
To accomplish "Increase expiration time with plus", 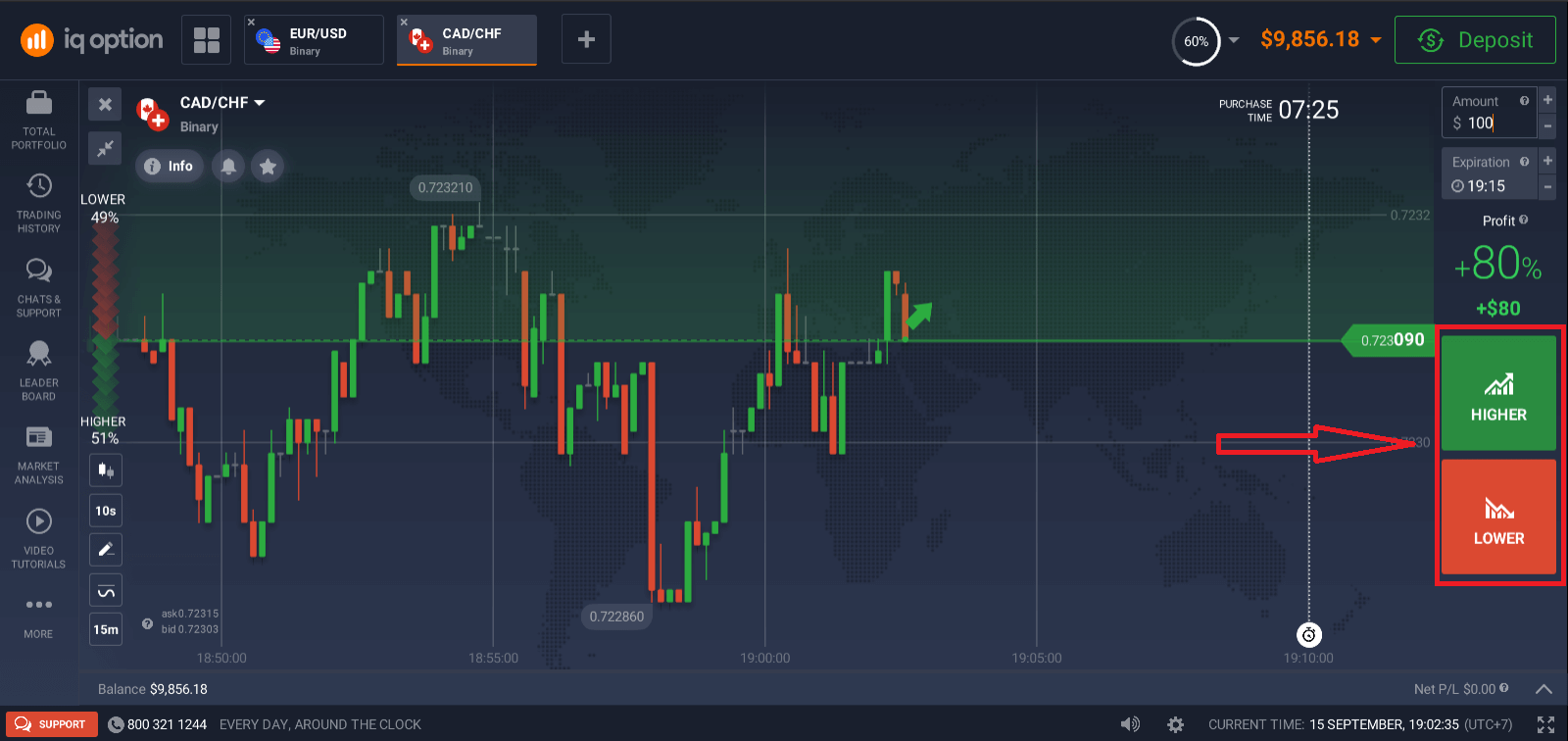I will point(1547,161).
